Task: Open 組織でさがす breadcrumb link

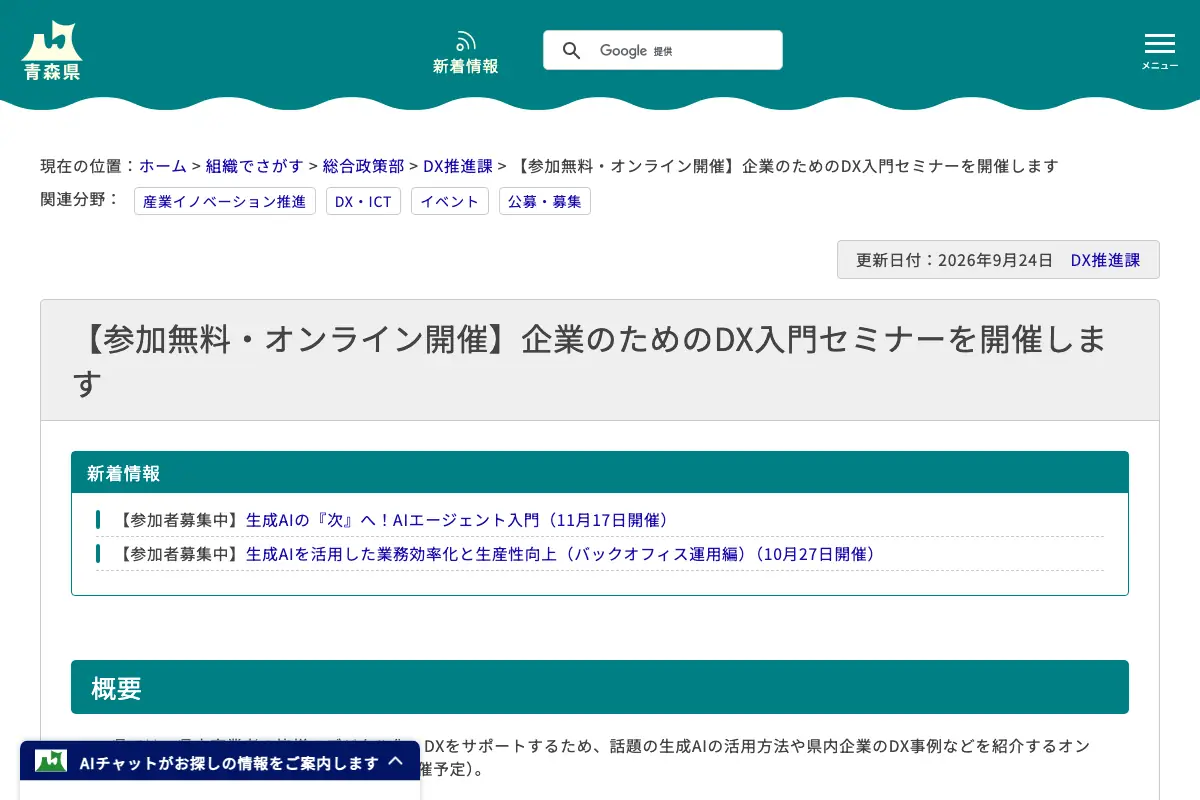Action: pos(254,166)
